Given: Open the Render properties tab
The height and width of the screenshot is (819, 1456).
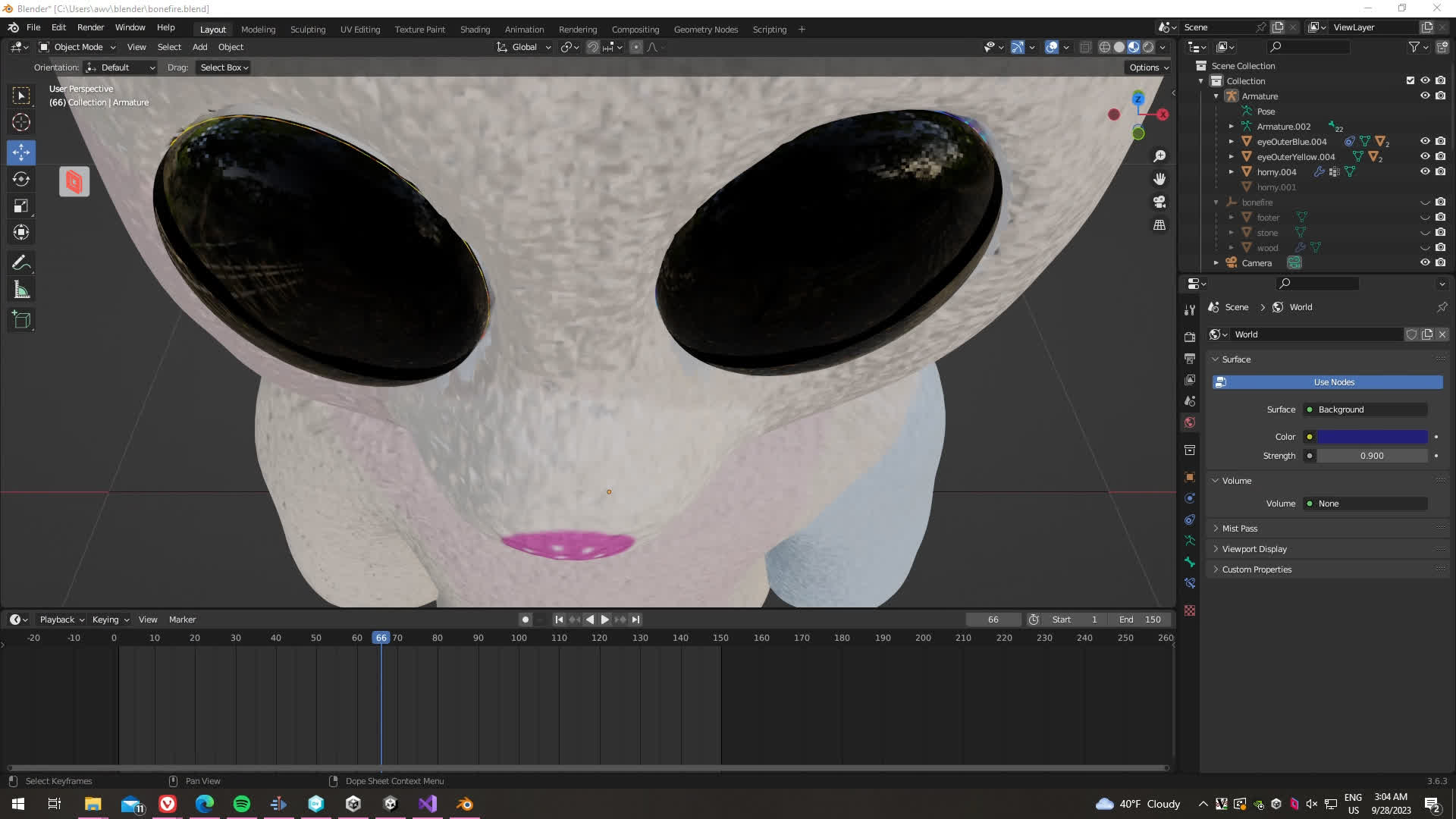Looking at the screenshot, I should pos(1190,337).
